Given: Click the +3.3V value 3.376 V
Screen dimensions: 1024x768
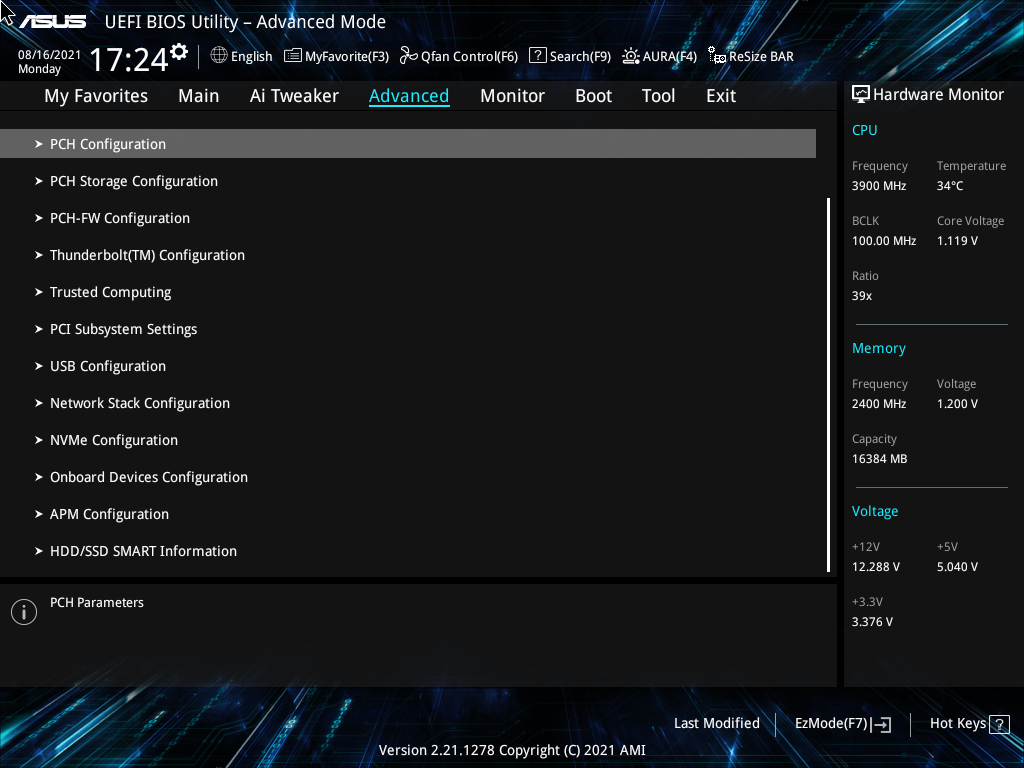Looking at the screenshot, I should pyautogui.click(x=872, y=622).
